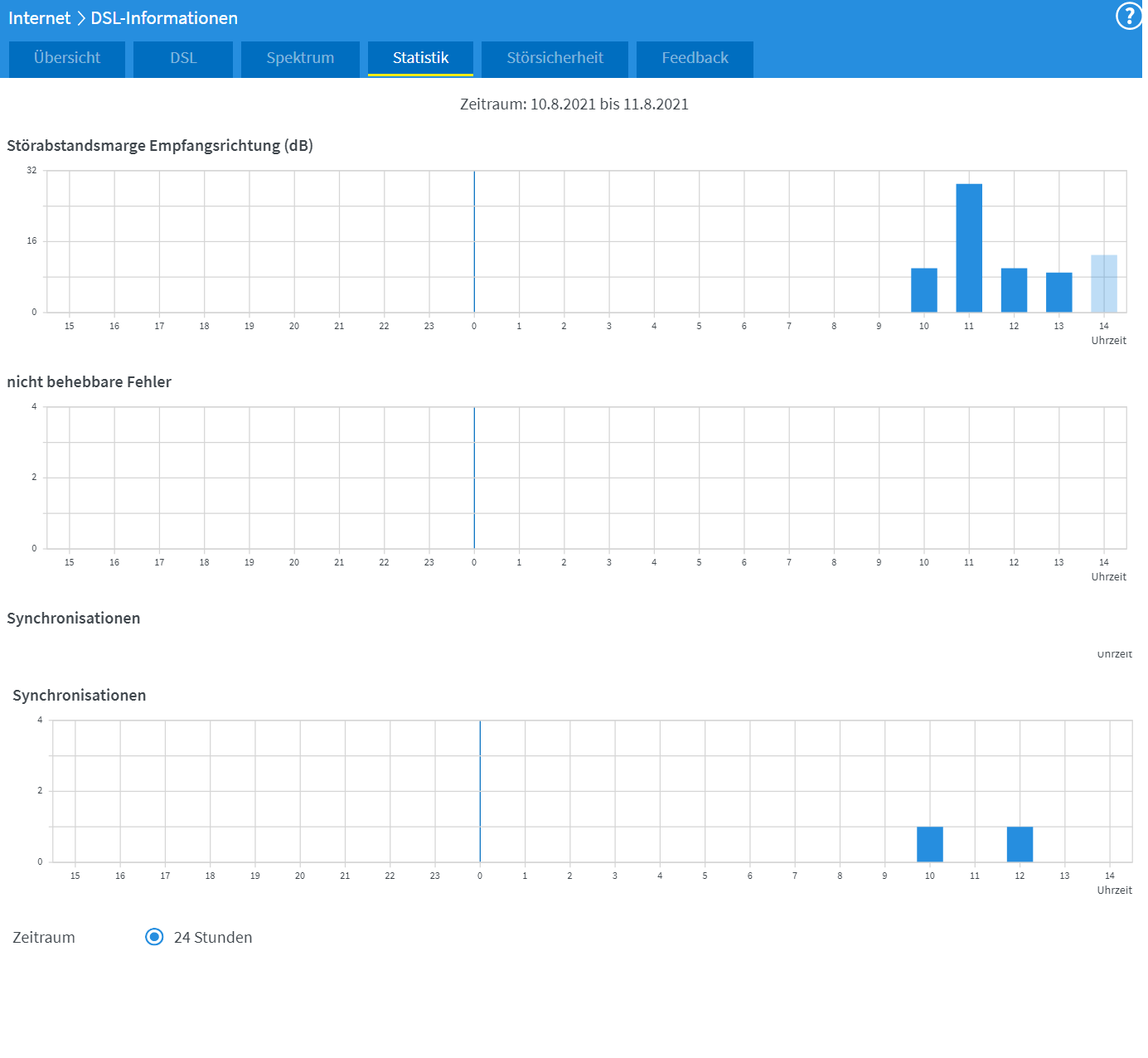1148x1058 pixels.
Task: Click the 10 o'clock bar in Synchronisationen chart
Action: (x=930, y=844)
